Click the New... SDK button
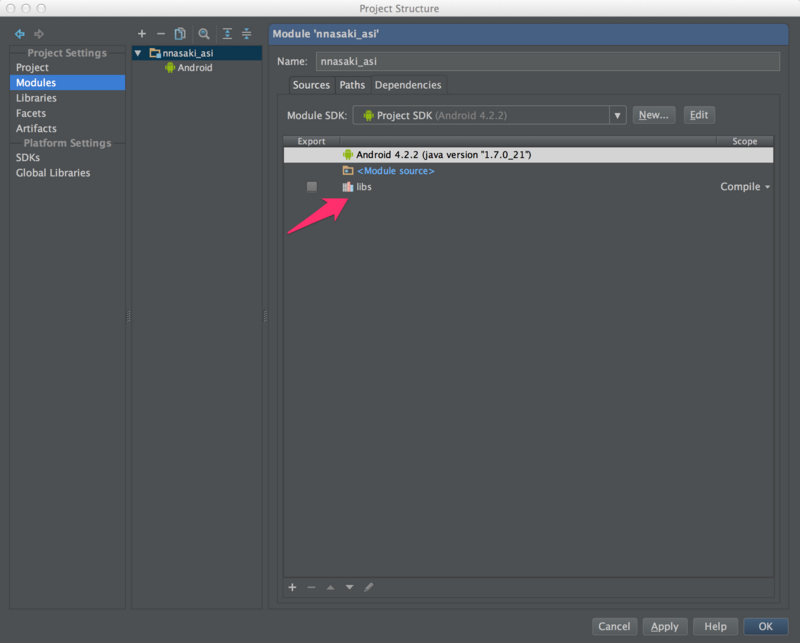The height and width of the screenshot is (643, 800). [x=654, y=115]
